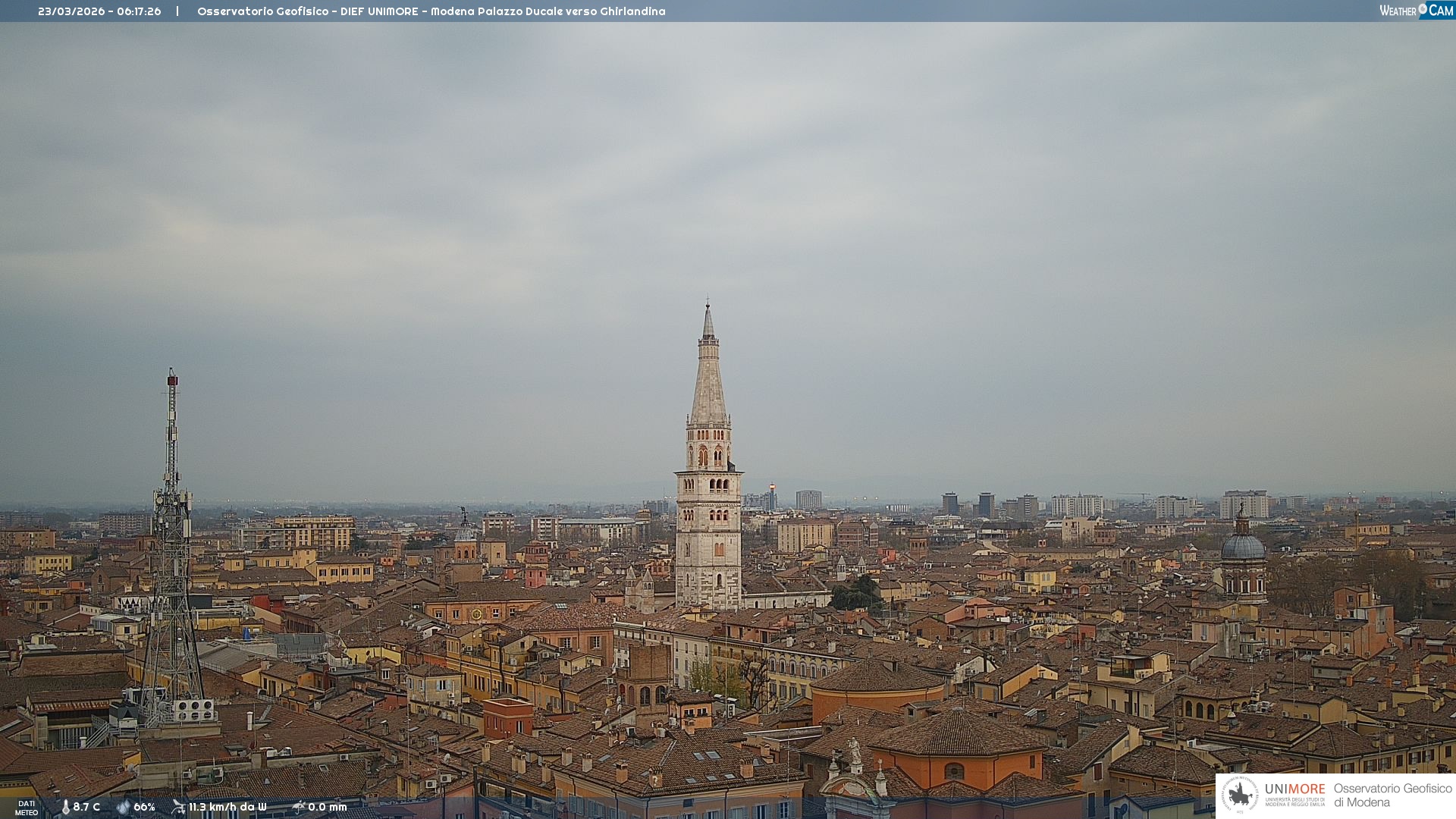Open Osservatorio Geofisico di Modena link
The height and width of the screenshot is (819, 1456).
pyautogui.click(x=1392, y=795)
